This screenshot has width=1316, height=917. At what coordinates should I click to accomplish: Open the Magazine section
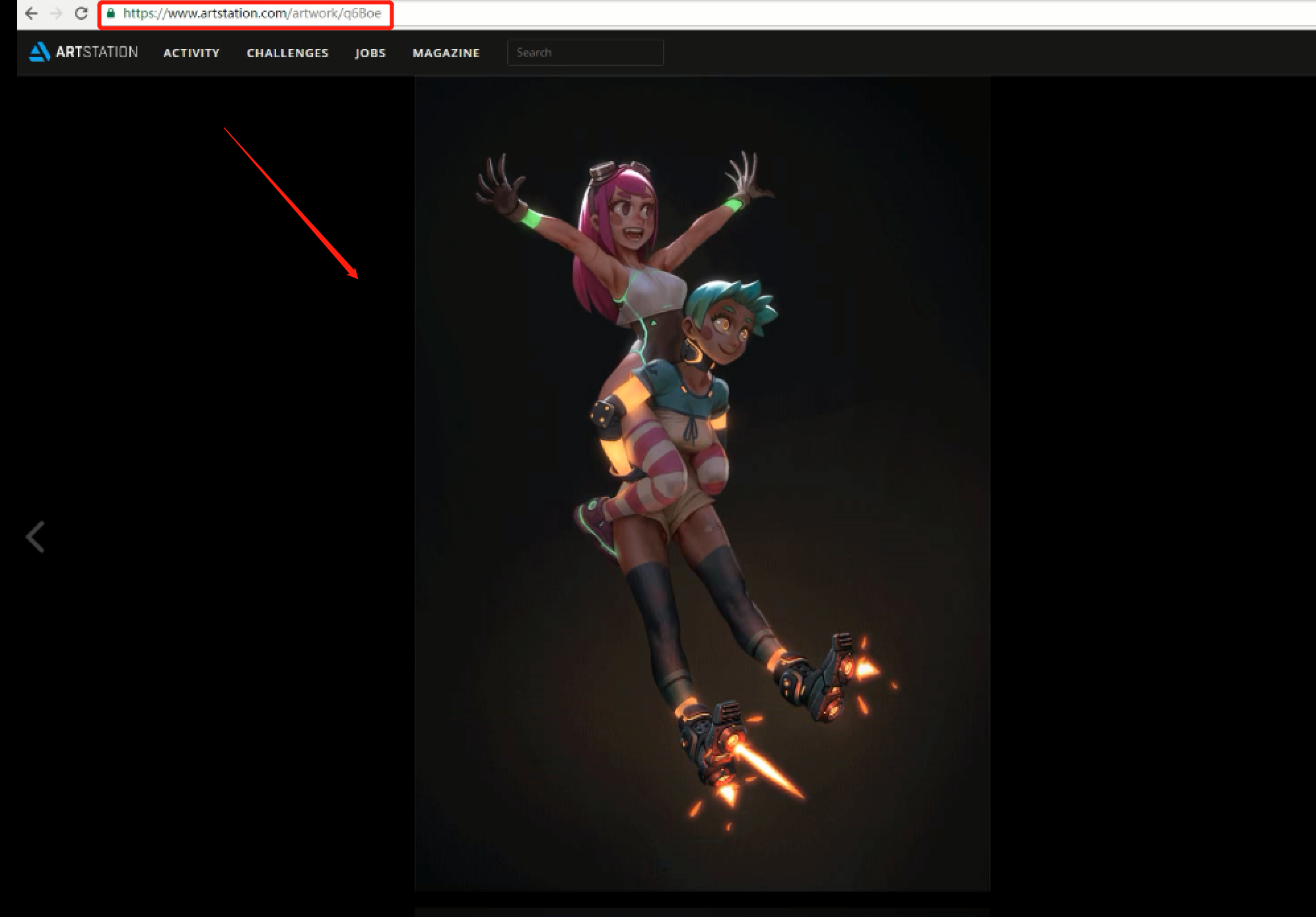pyautogui.click(x=446, y=53)
